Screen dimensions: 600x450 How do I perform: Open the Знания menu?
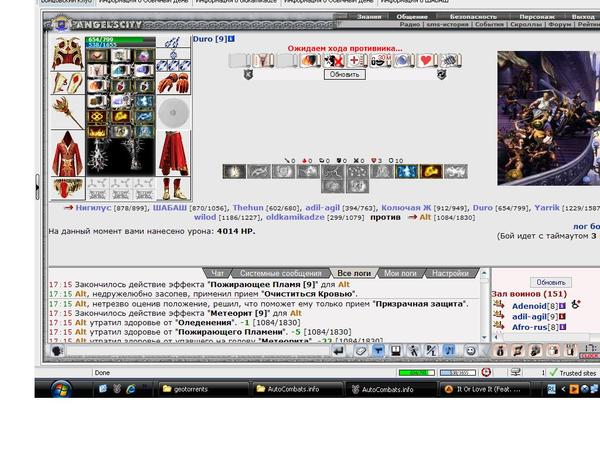tap(369, 16)
